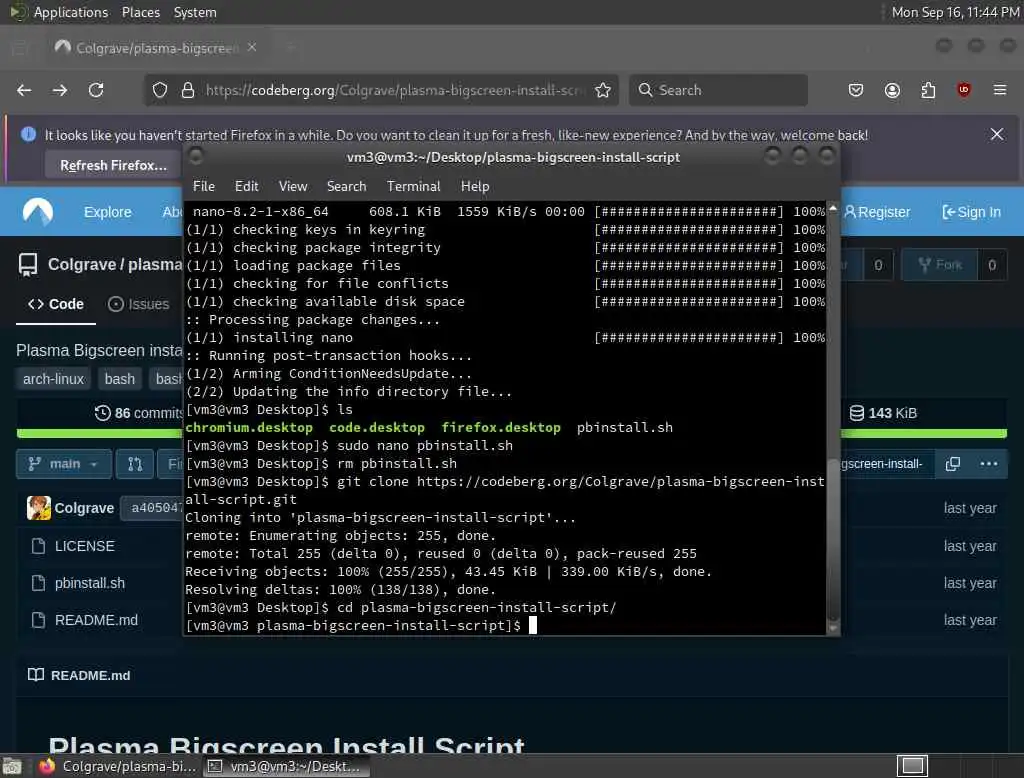Click the repository icon beside Colgrave
Viewport: 1024px width, 778px height.
[28, 265]
